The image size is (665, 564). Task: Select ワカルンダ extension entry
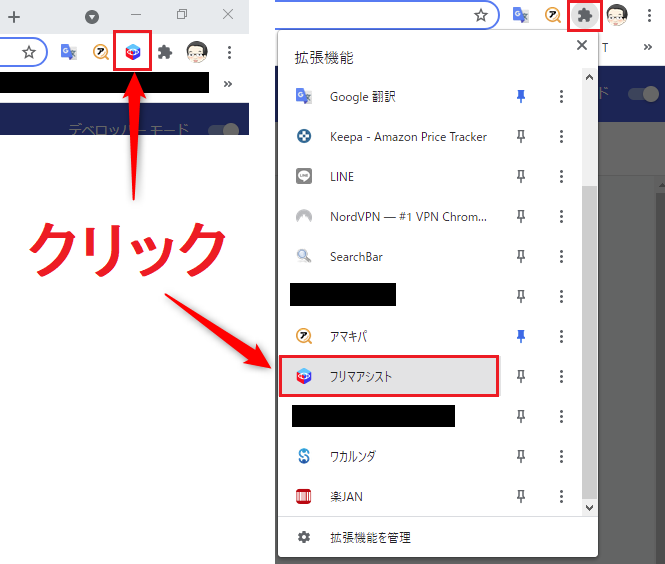click(389, 456)
